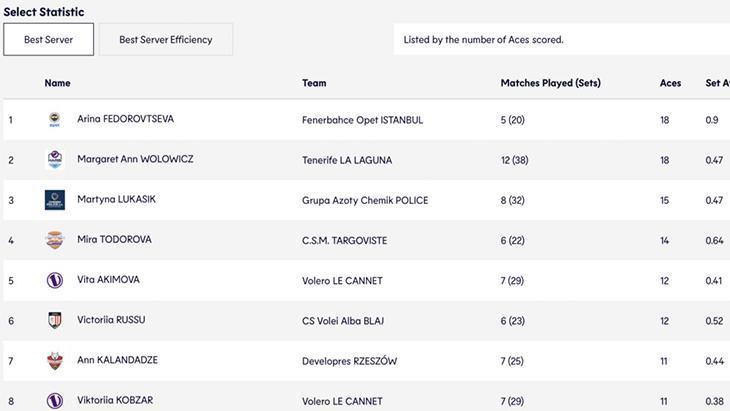Open Martyna LUKASIK player link
The height and width of the screenshot is (411, 730).
(x=116, y=199)
